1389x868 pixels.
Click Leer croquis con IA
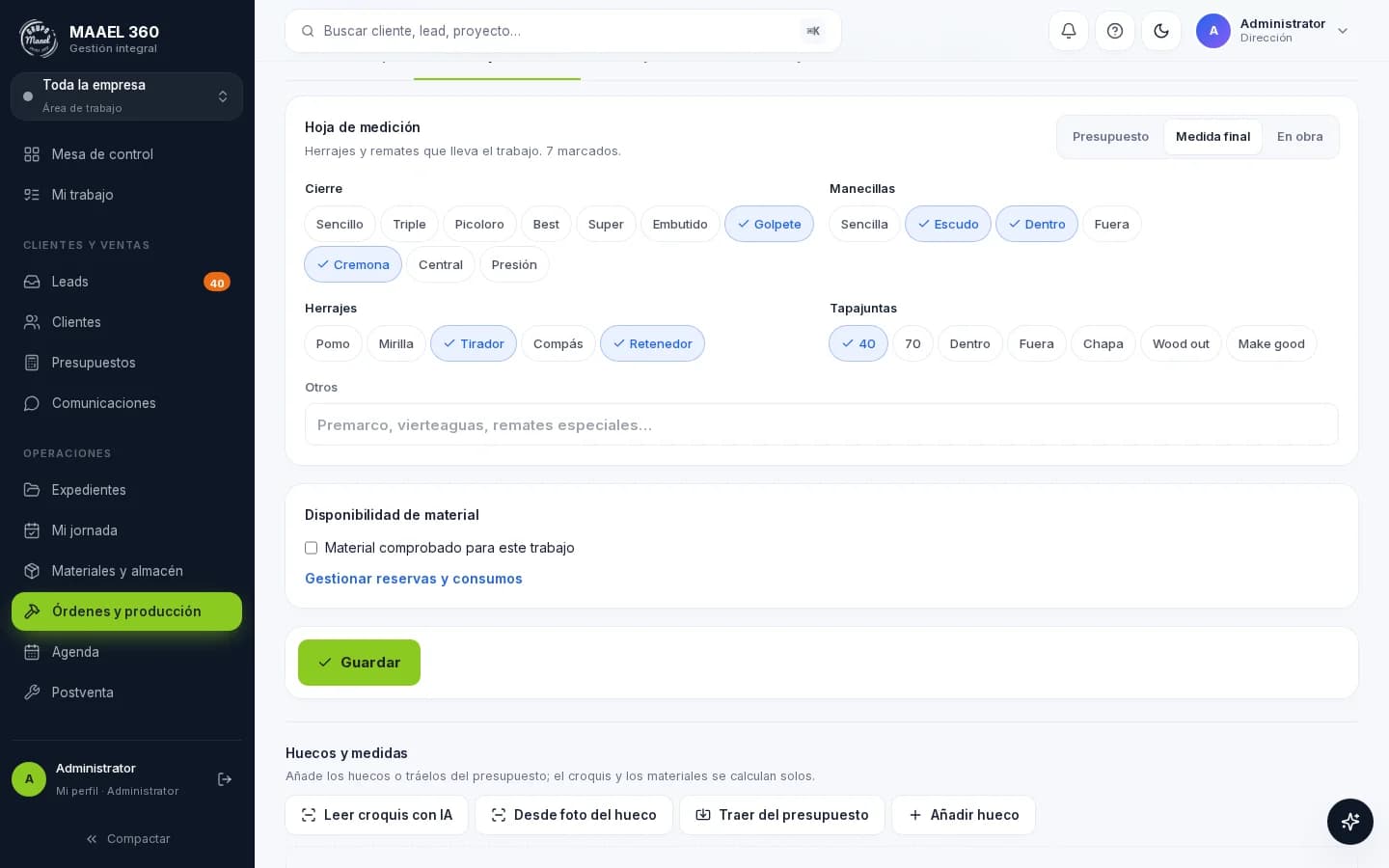pos(376,815)
